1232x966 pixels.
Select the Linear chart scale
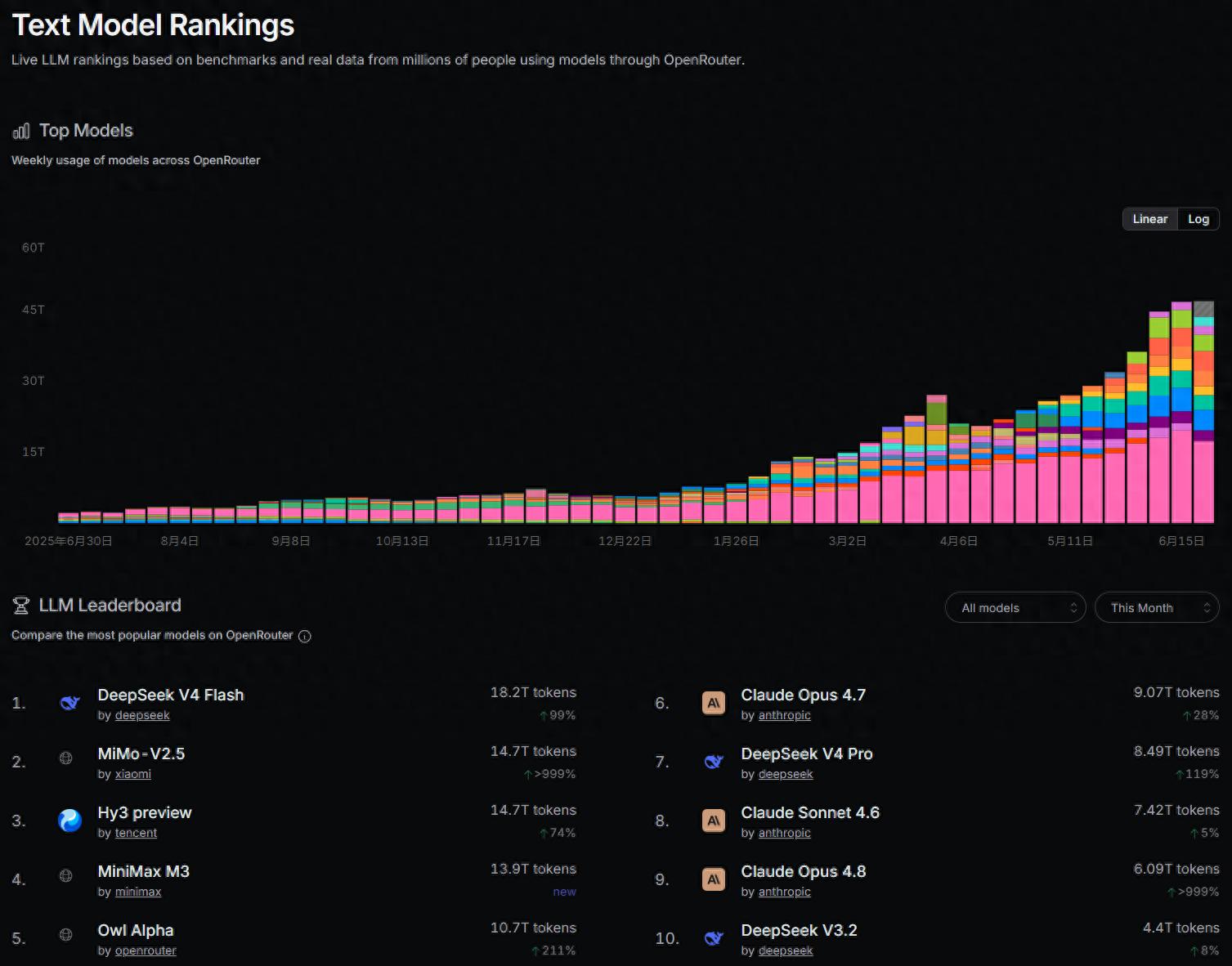pyautogui.click(x=1149, y=219)
